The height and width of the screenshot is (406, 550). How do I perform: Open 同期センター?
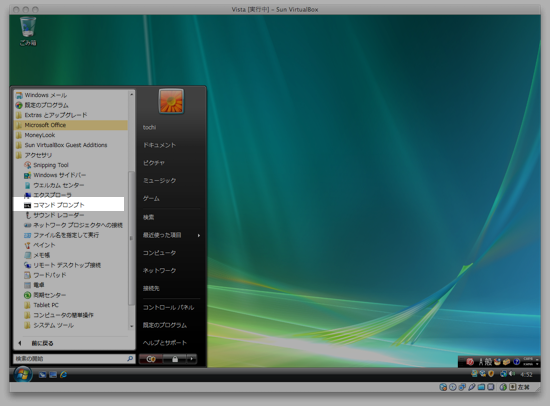(x=71, y=295)
